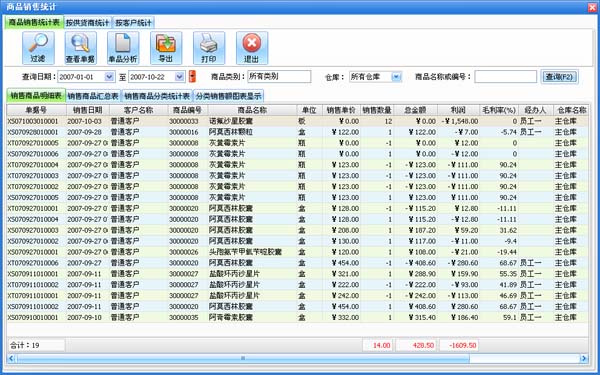600x375 pixels.
Task: Switch to 按供货商统计 tab
Action: click(88, 23)
